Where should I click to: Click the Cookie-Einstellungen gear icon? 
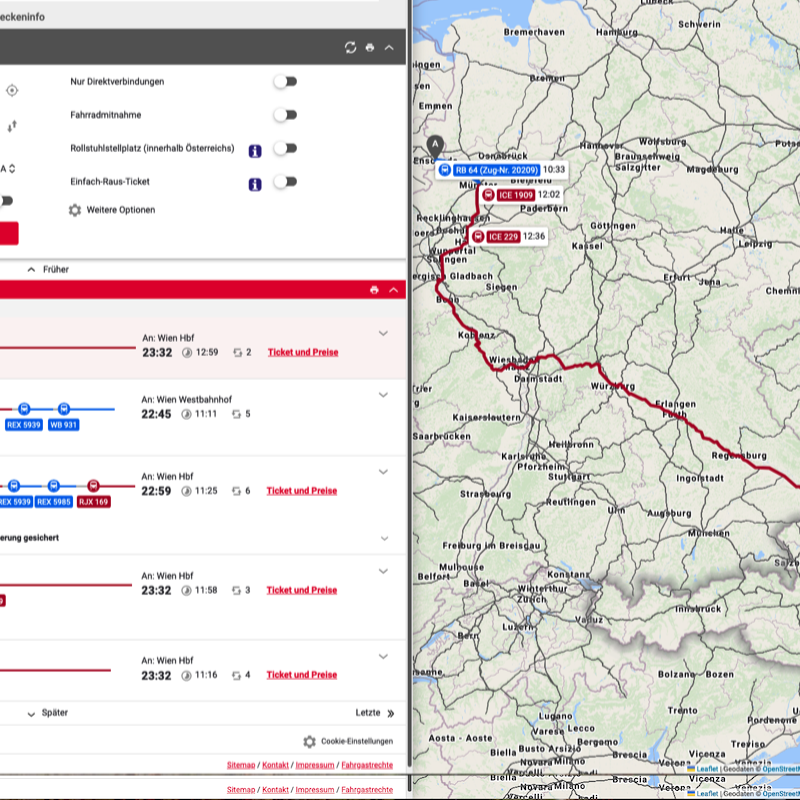point(310,741)
